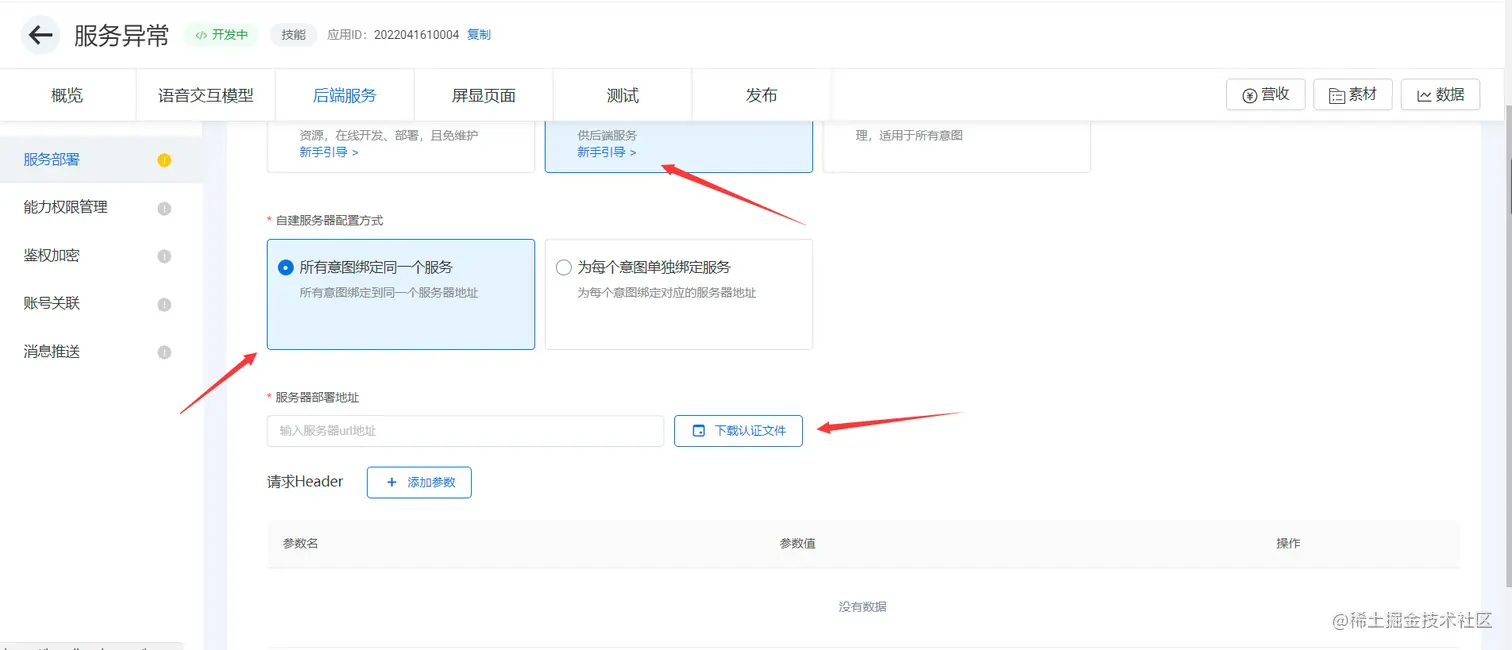Click the 开发中 status badge
The width and height of the screenshot is (1512, 650).
click(x=222, y=35)
